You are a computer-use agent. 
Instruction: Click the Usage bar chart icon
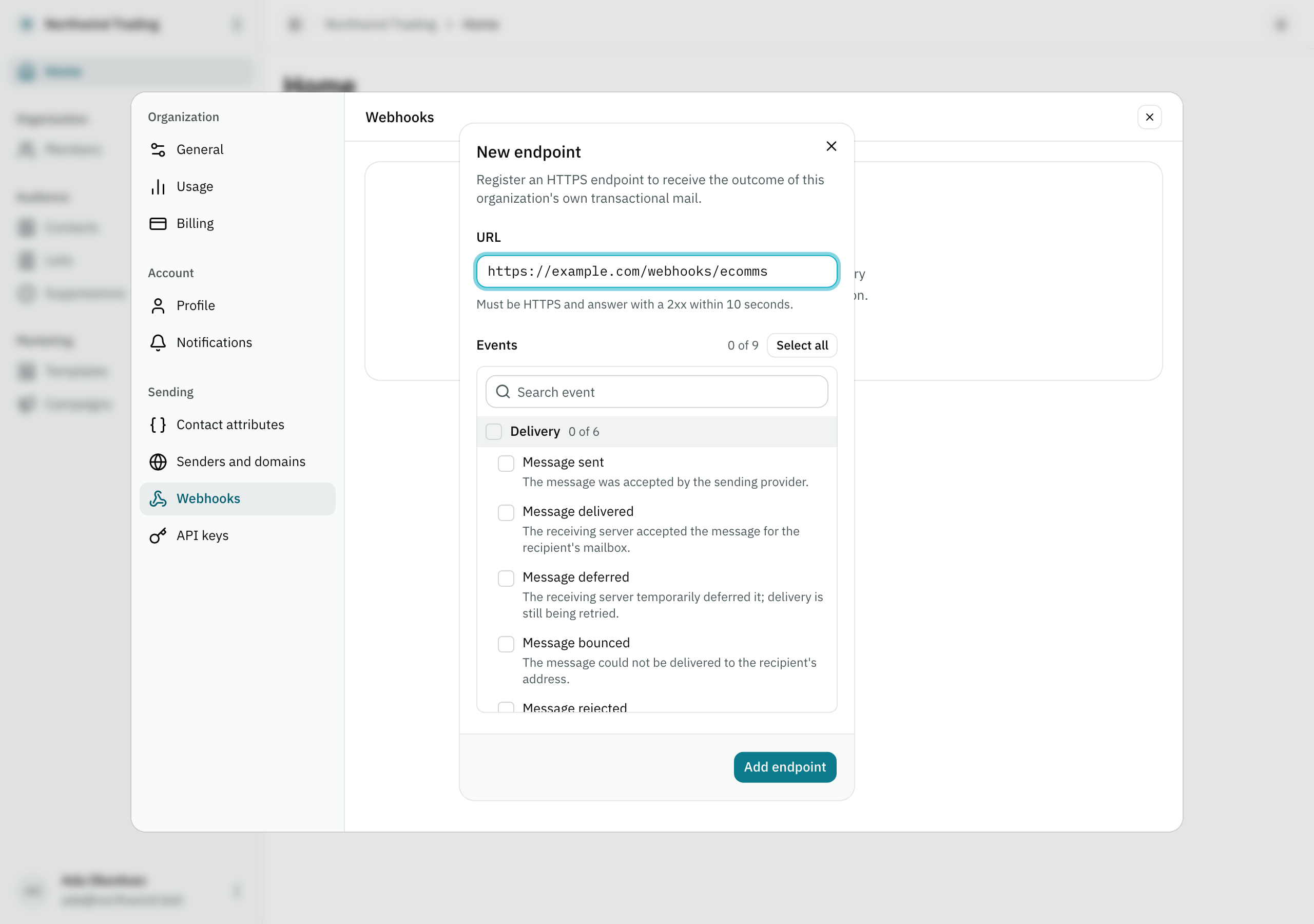point(158,187)
